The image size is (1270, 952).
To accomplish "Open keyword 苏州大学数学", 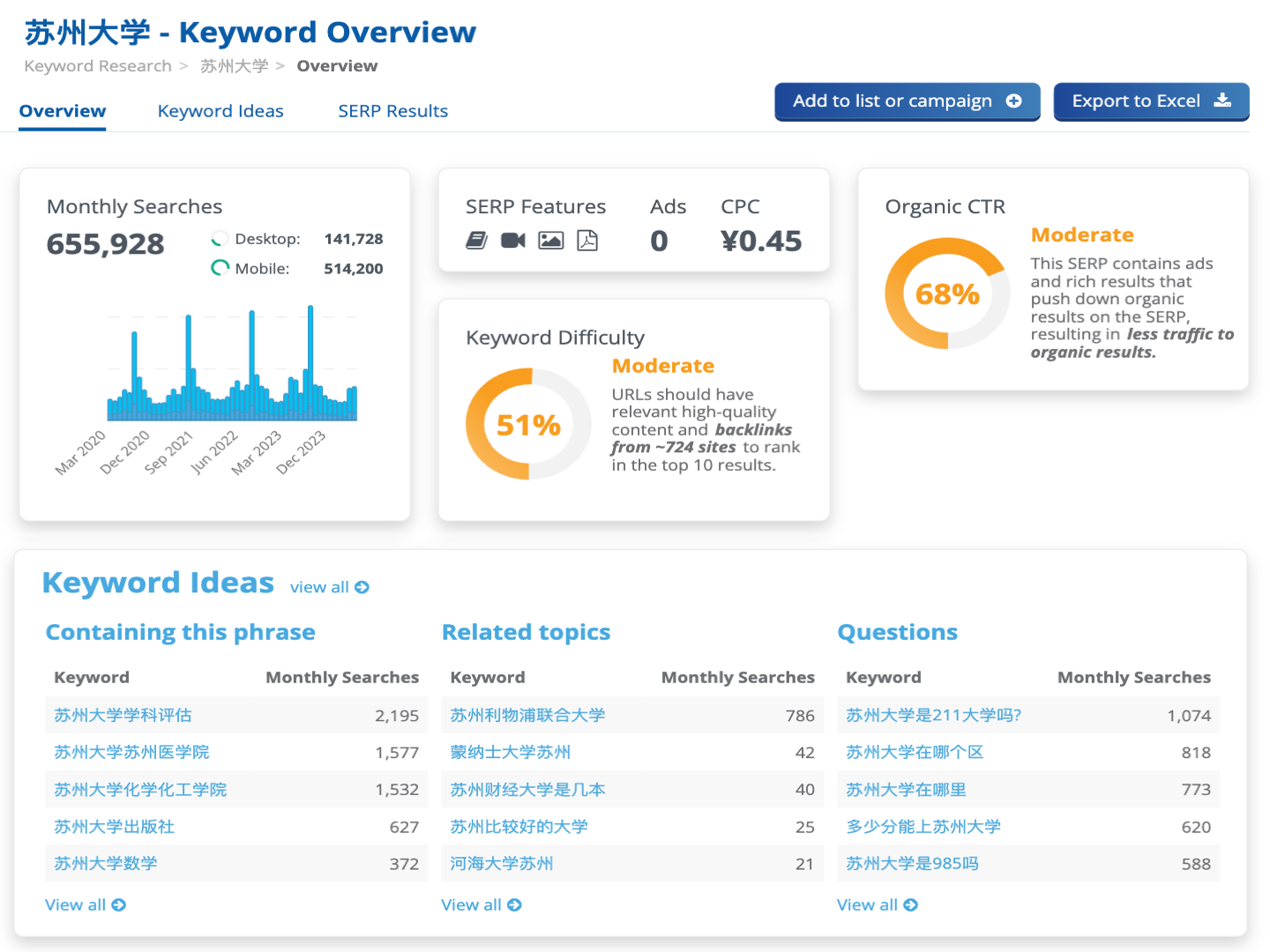I will tap(106, 864).
